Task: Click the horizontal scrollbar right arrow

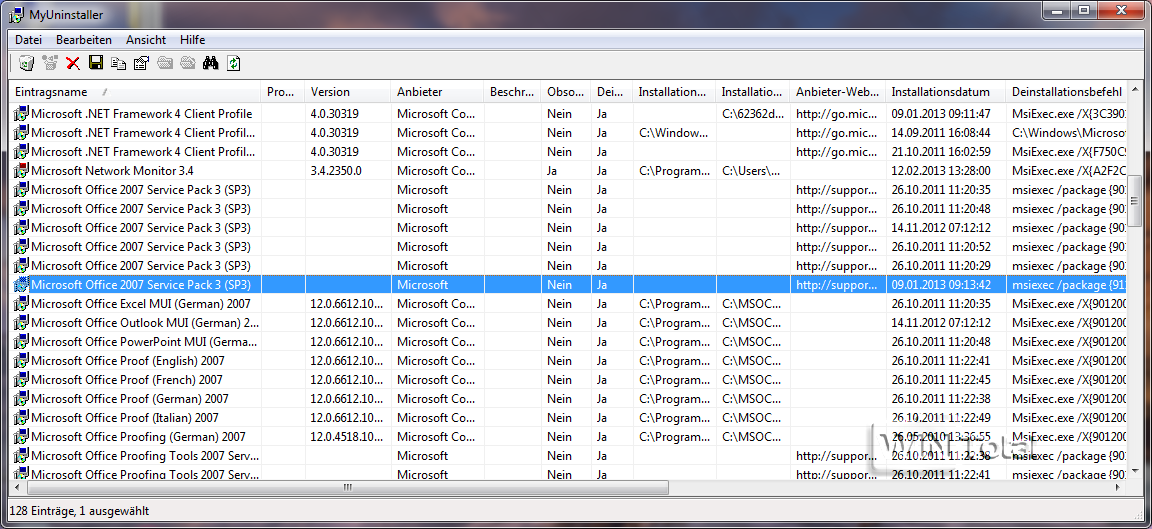Action: [1120, 487]
